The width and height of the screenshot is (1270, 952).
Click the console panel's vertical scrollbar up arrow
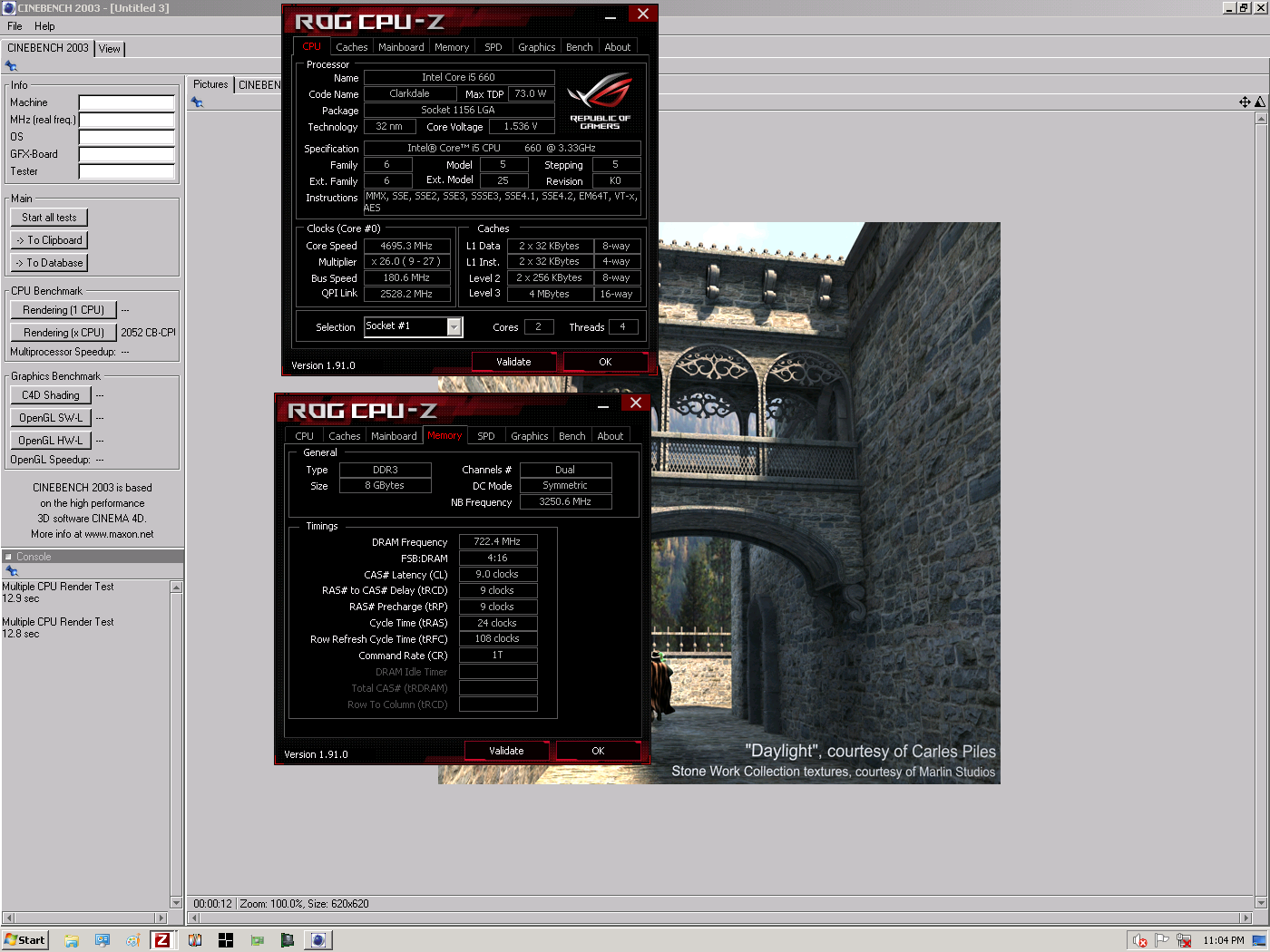177,588
